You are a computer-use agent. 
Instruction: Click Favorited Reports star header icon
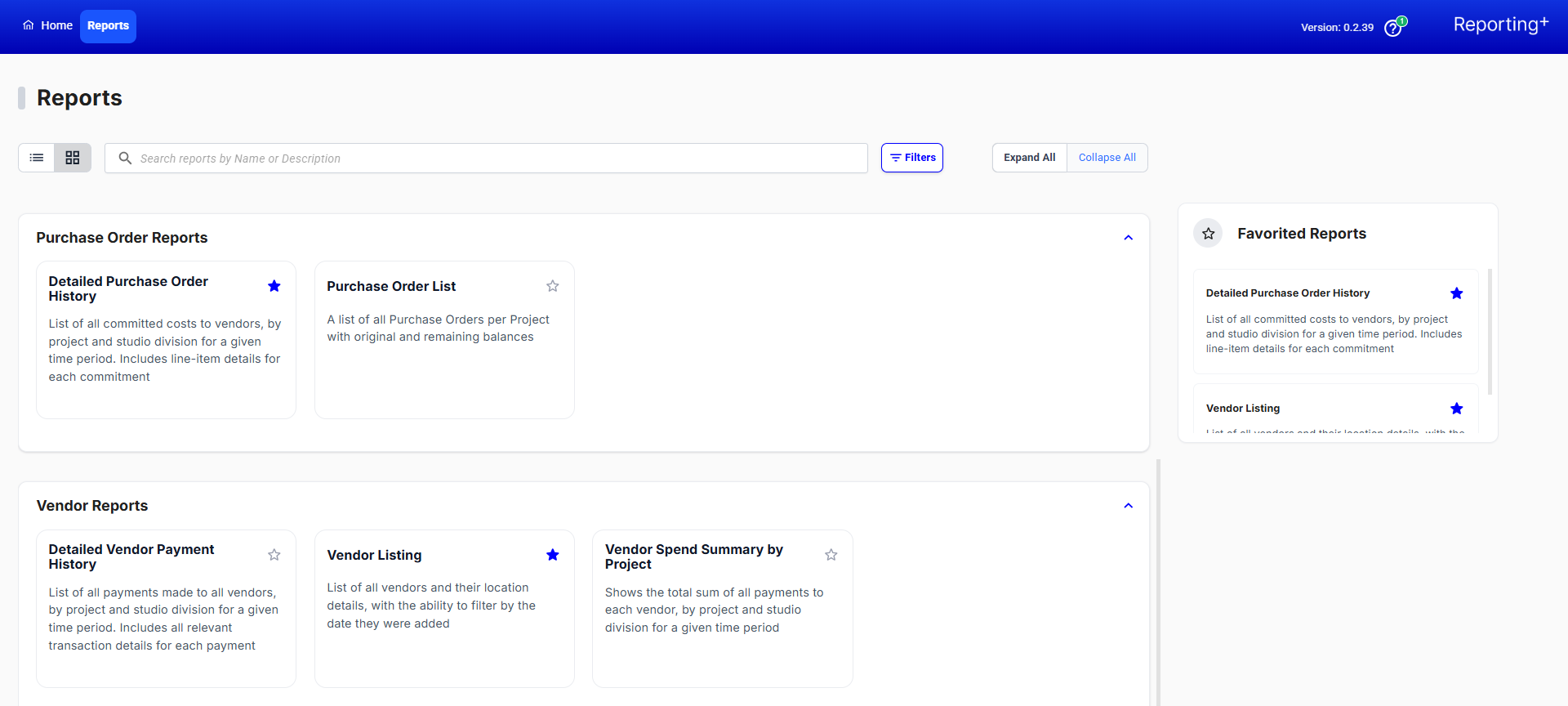[x=1208, y=234]
